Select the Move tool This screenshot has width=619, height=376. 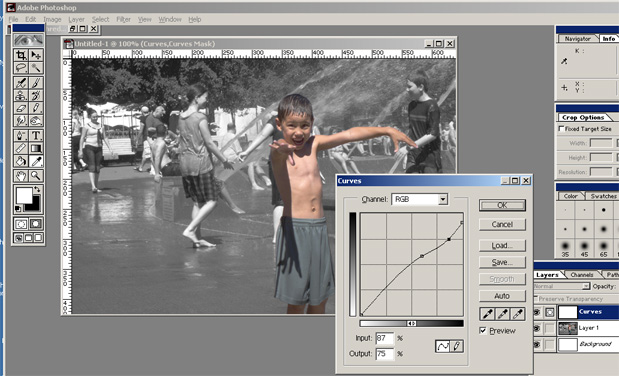pyautogui.click(x=36, y=55)
